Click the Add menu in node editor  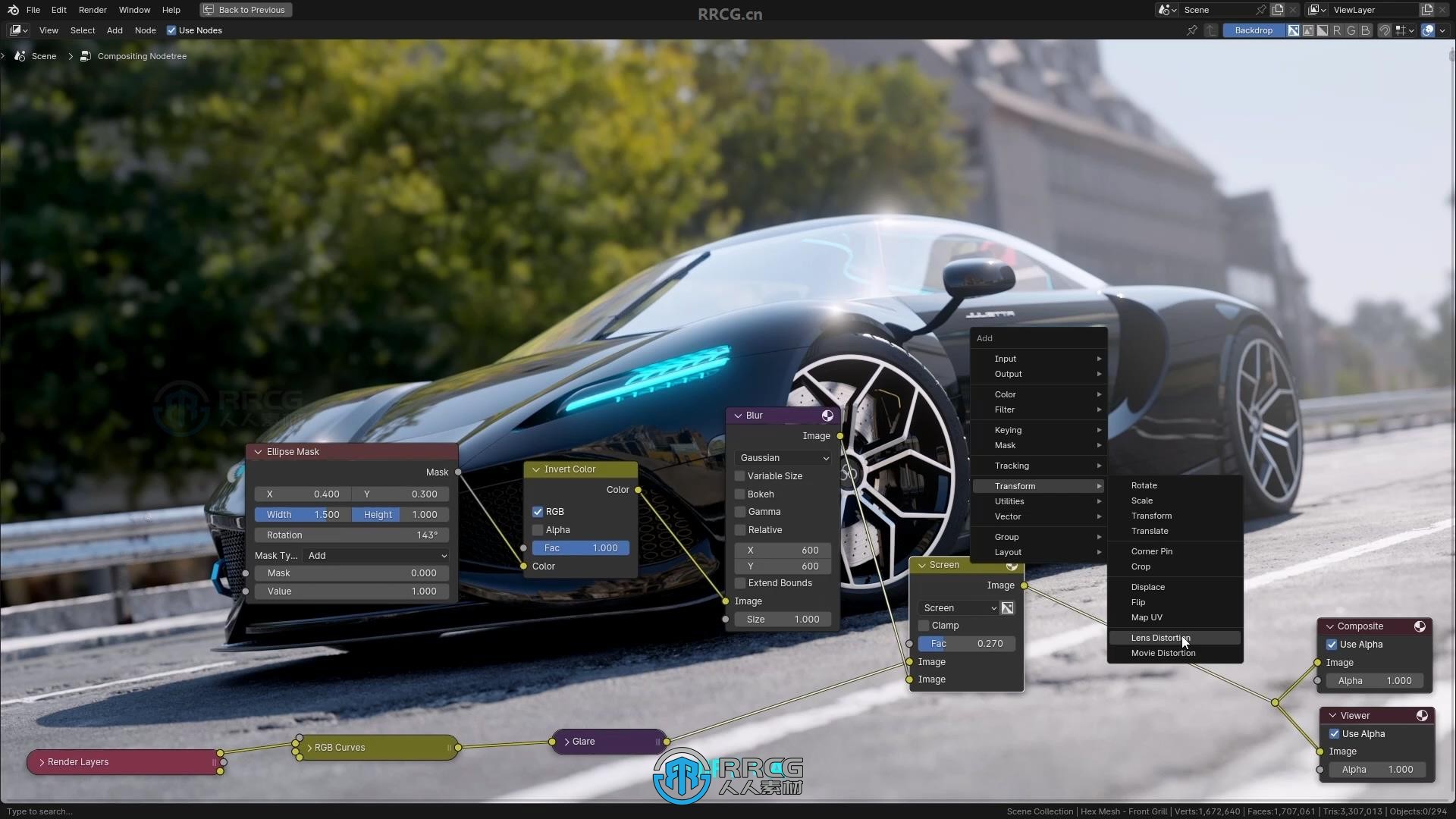tap(113, 30)
